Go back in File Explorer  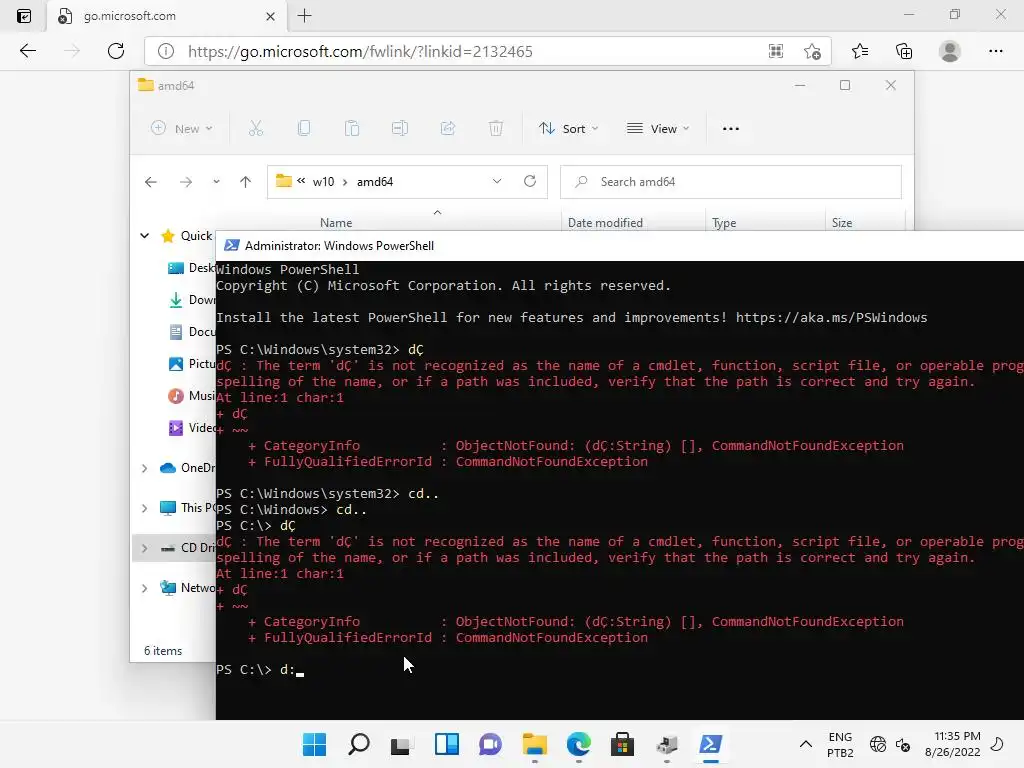(151, 182)
